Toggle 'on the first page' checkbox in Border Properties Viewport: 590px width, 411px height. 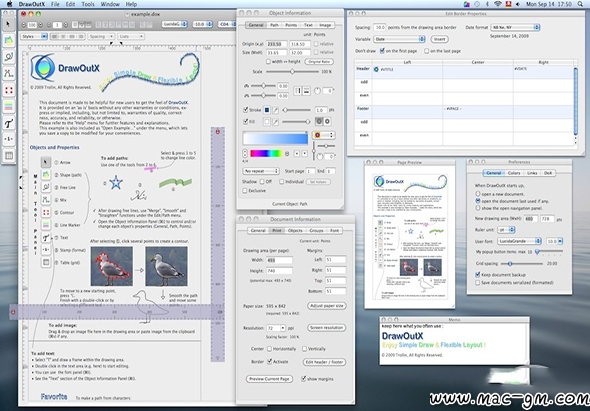click(382, 51)
